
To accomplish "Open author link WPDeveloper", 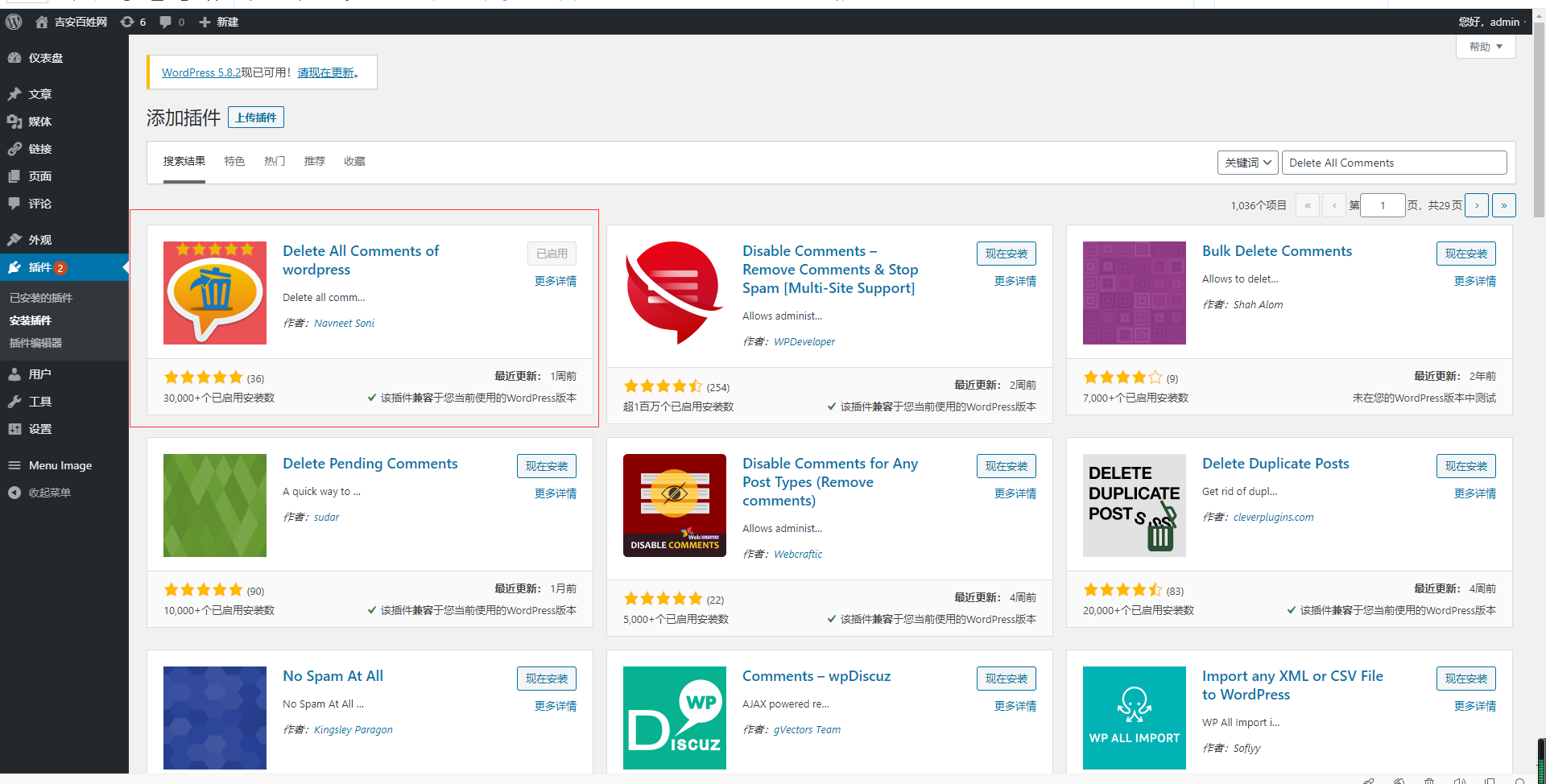I will coord(804,341).
